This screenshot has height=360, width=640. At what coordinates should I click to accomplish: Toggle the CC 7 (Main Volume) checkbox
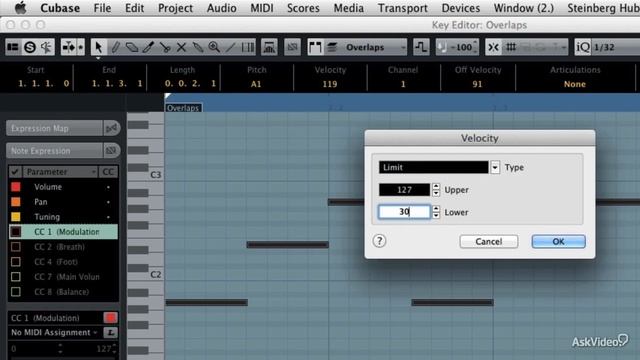(x=16, y=277)
